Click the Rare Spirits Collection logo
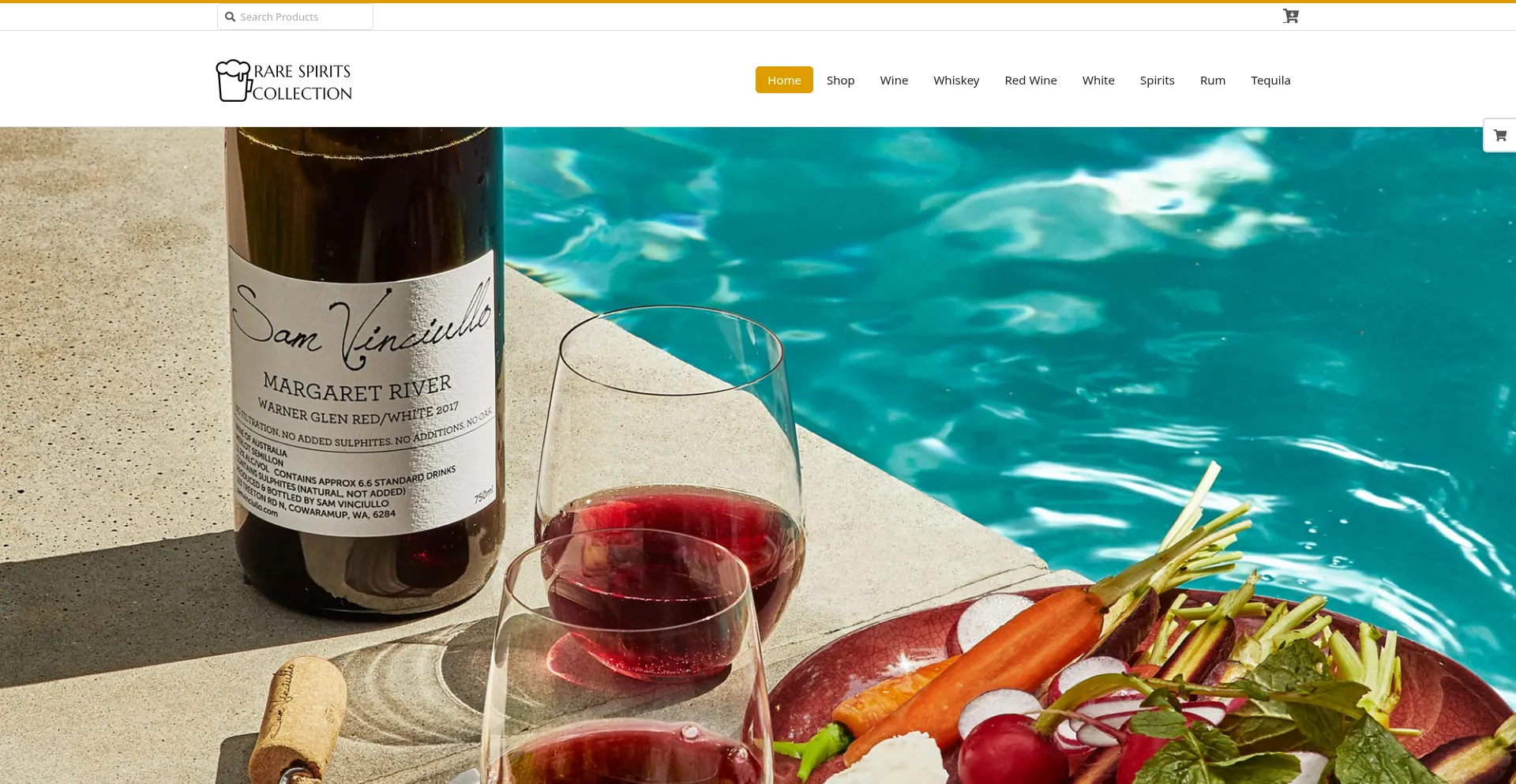Screen dimensions: 1516x784 coord(284,81)
